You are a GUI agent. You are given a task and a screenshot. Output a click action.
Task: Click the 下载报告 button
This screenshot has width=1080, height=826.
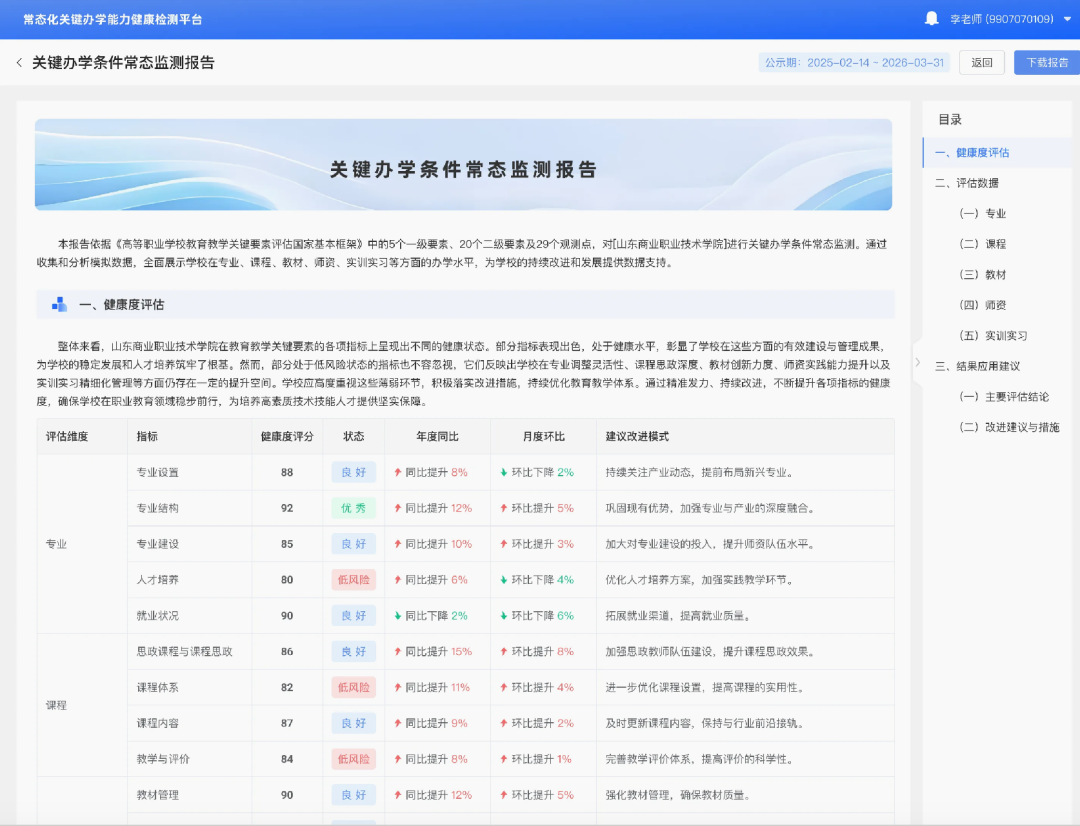coord(1046,63)
